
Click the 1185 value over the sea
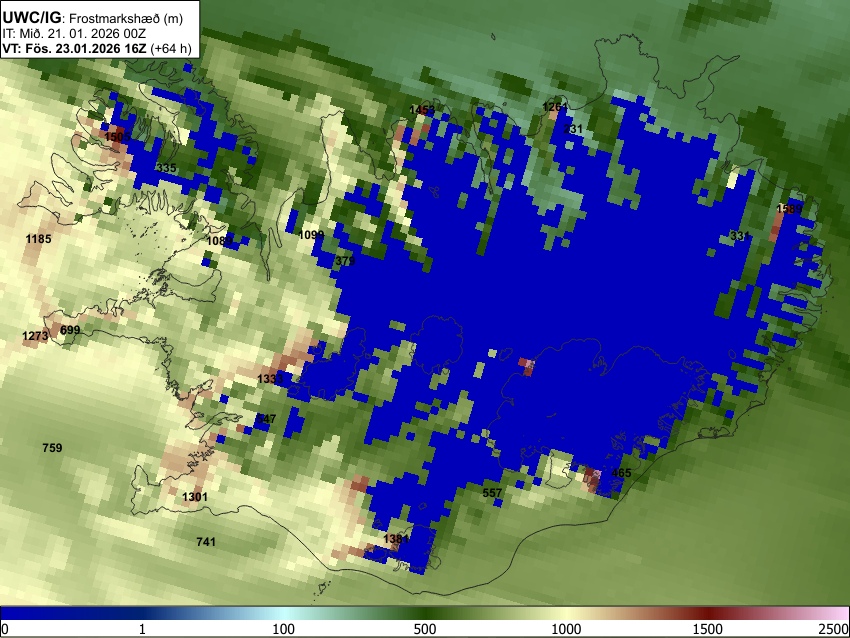tap(38, 239)
